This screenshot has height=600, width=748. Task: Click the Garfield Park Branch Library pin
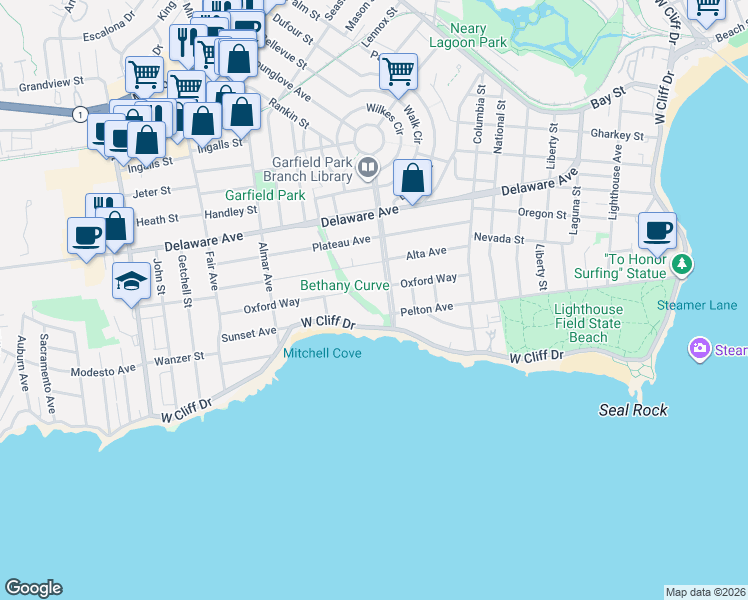coord(368,169)
